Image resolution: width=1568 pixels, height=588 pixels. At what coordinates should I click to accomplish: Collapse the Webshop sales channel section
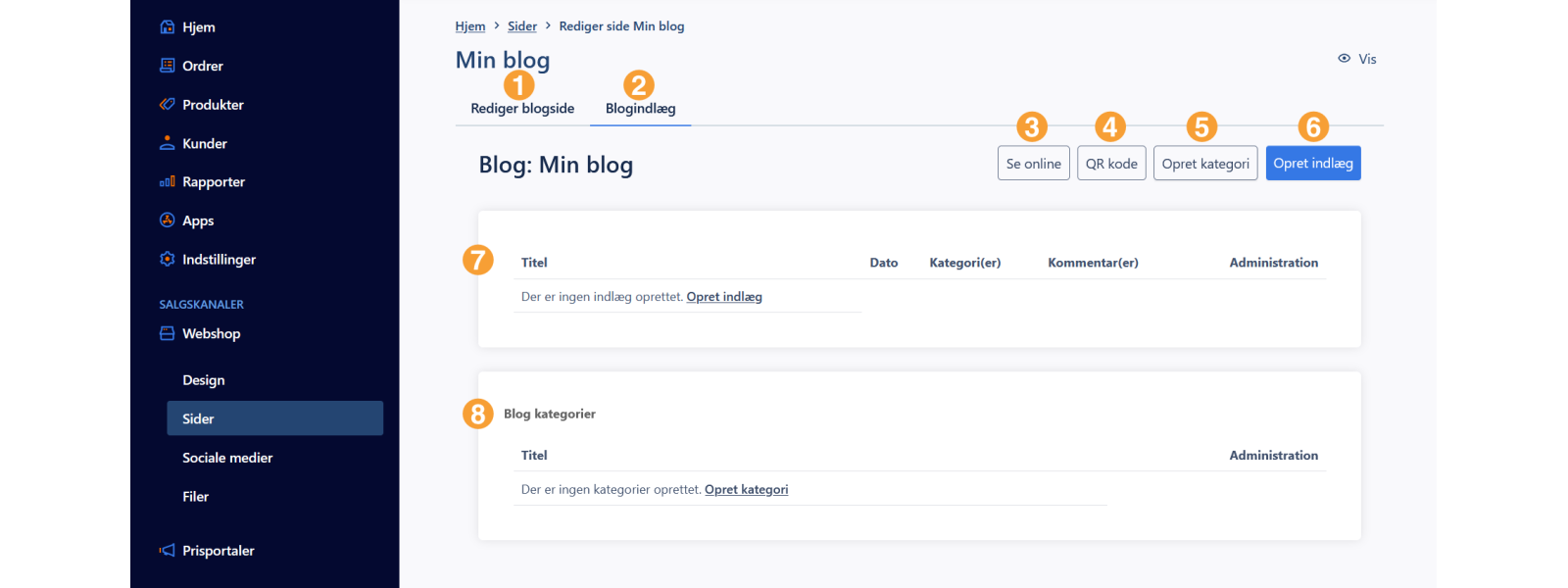(211, 334)
